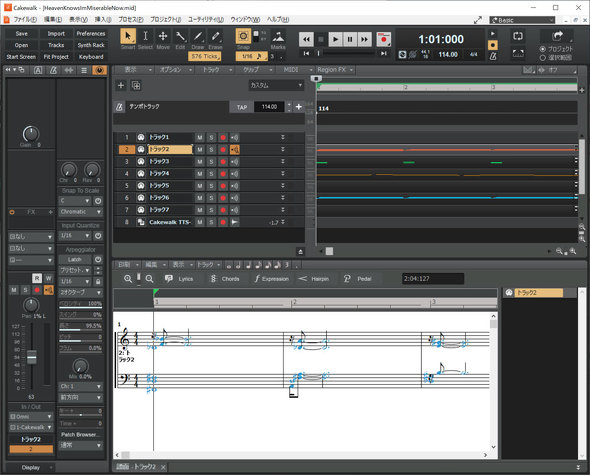Open the Basic workspace dropdown

pos(522,20)
